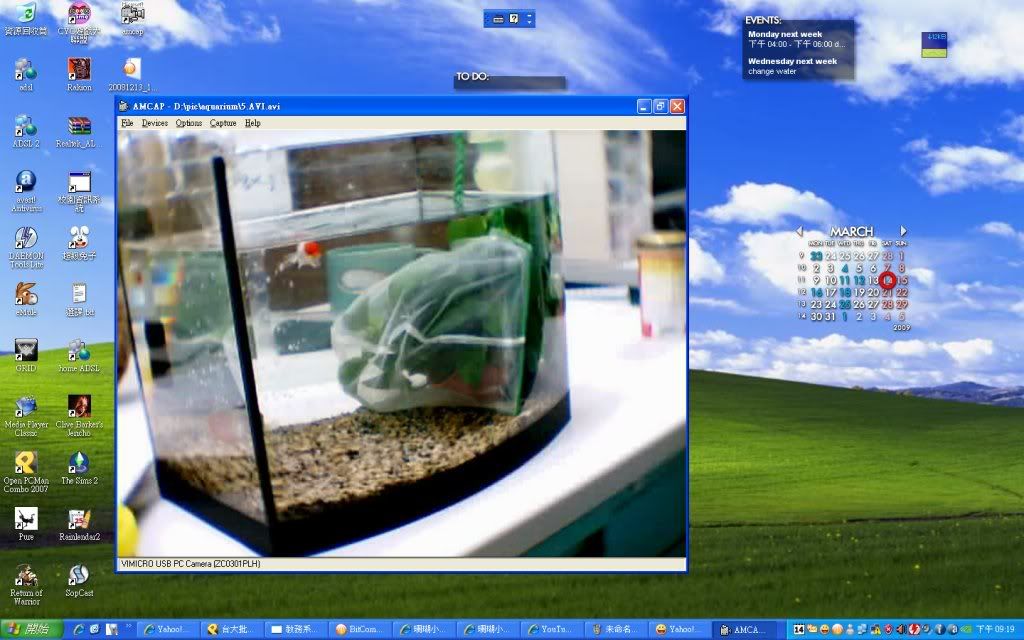Go to next month in calendar widget
The height and width of the screenshot is (640, 1024).
pyautogui.click(x=903, y=231)
